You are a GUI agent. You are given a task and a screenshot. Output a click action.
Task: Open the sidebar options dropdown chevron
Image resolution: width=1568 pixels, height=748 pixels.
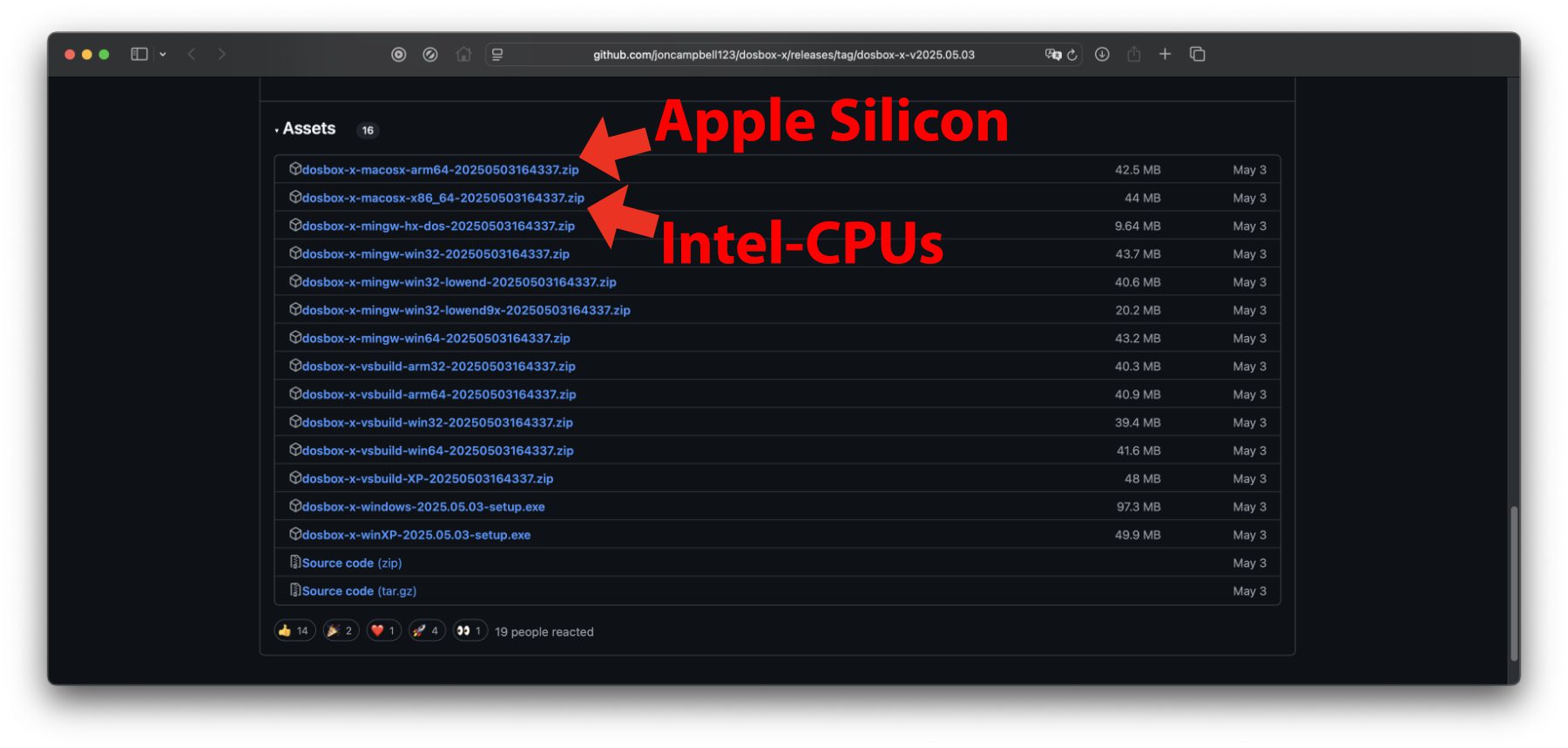(163, 54)
